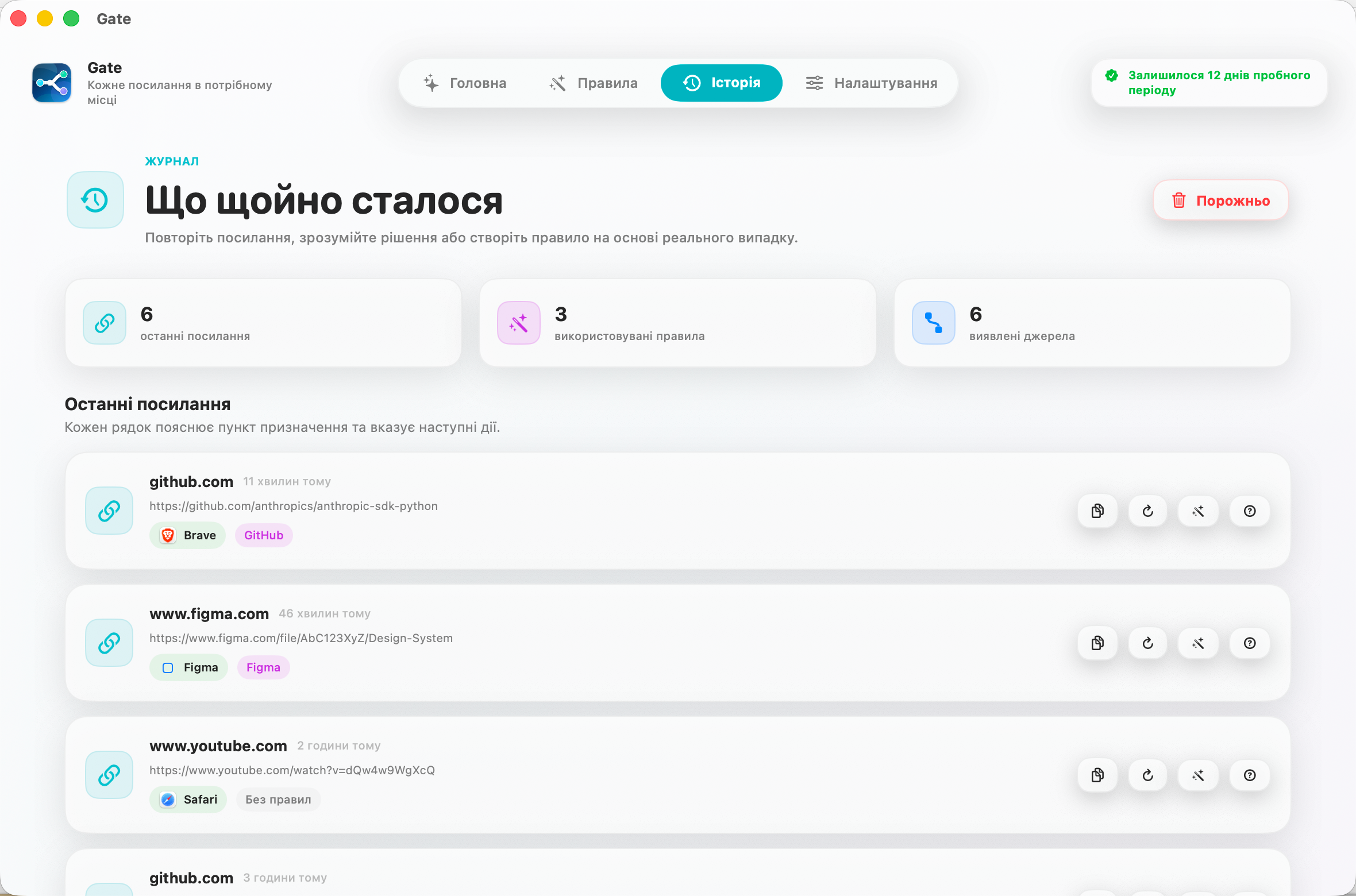Click the link icon of anthropic-sdk-python row
The image size is (1356, 896).
pos(109,511)
